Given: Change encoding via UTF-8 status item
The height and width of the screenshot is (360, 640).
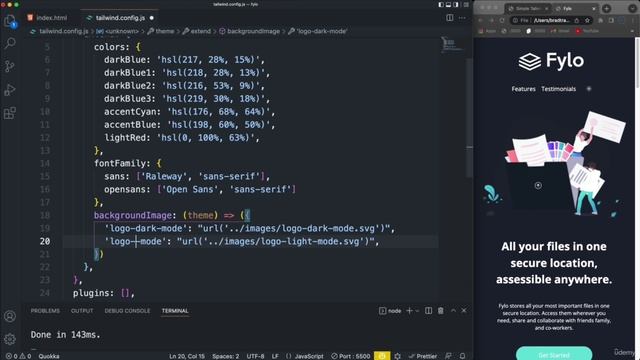Looking at the screenshot, I should click(x=256, y=356).
